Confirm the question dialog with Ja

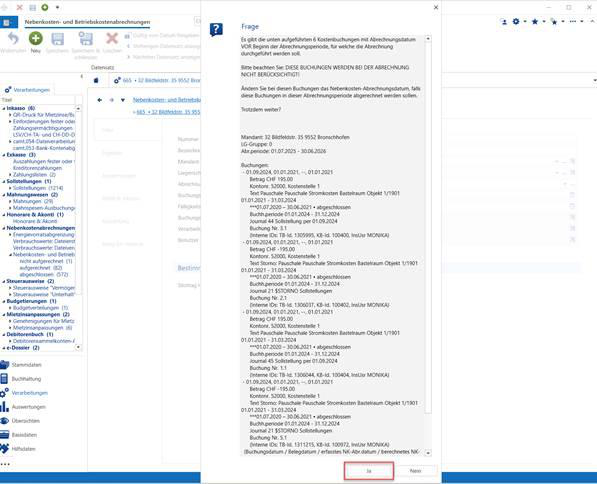click(x=369, y=471)
